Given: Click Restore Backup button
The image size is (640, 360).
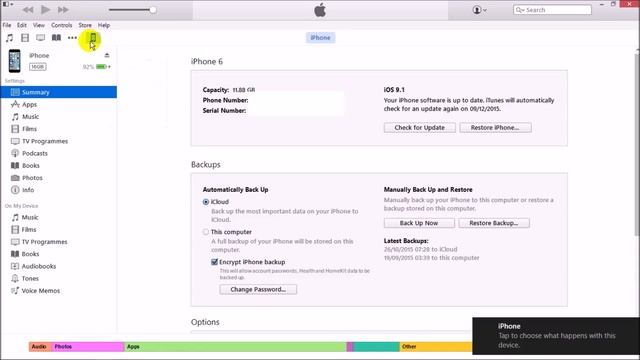Looking at the screenshot, I should [x=494, y=223].
